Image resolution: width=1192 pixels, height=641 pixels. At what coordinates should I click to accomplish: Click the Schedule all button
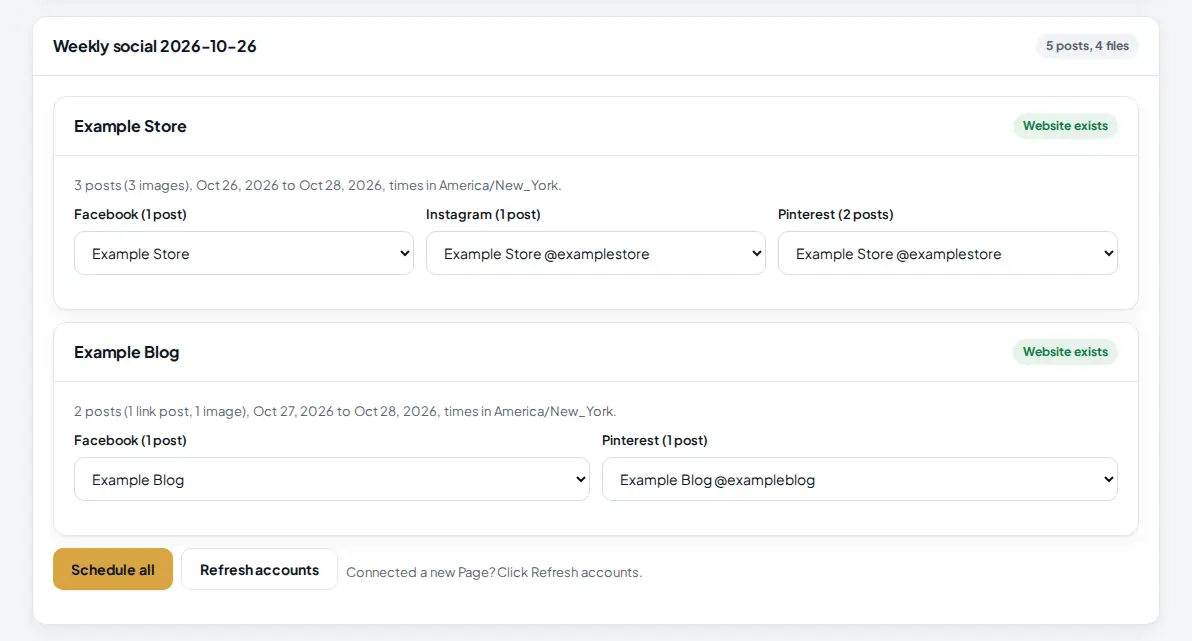(113, 570)
